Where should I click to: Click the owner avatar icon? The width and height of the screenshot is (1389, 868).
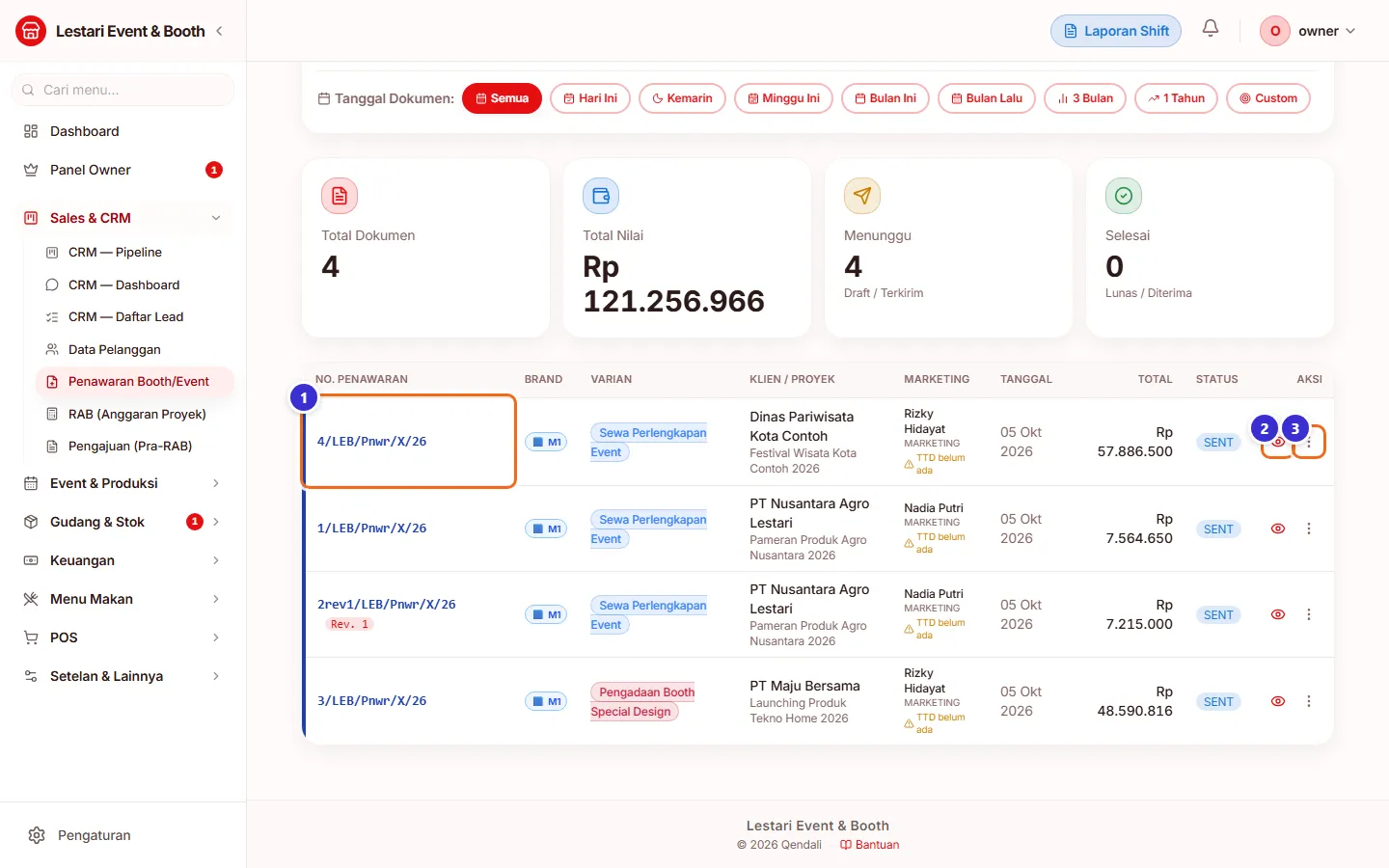click(1275, 31)
